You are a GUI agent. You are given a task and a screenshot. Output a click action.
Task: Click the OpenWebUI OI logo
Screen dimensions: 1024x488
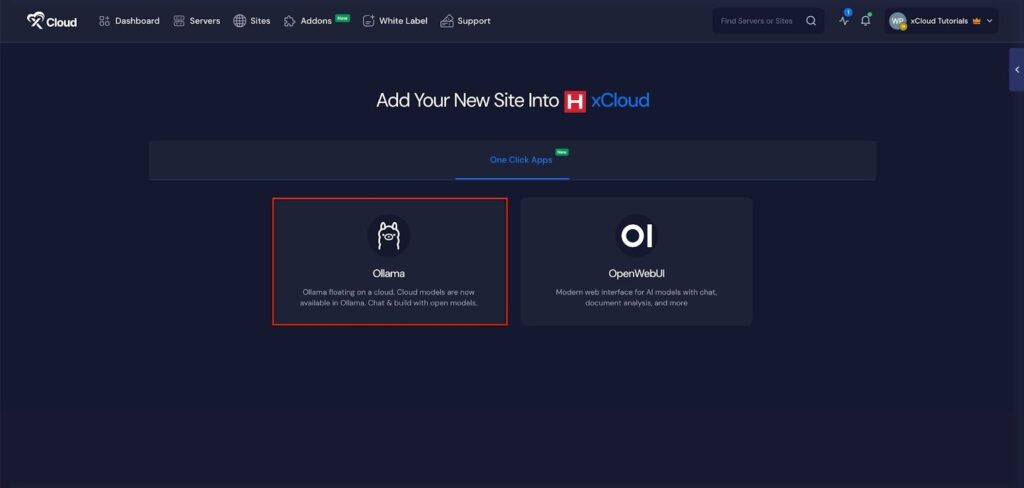[636, 236]
